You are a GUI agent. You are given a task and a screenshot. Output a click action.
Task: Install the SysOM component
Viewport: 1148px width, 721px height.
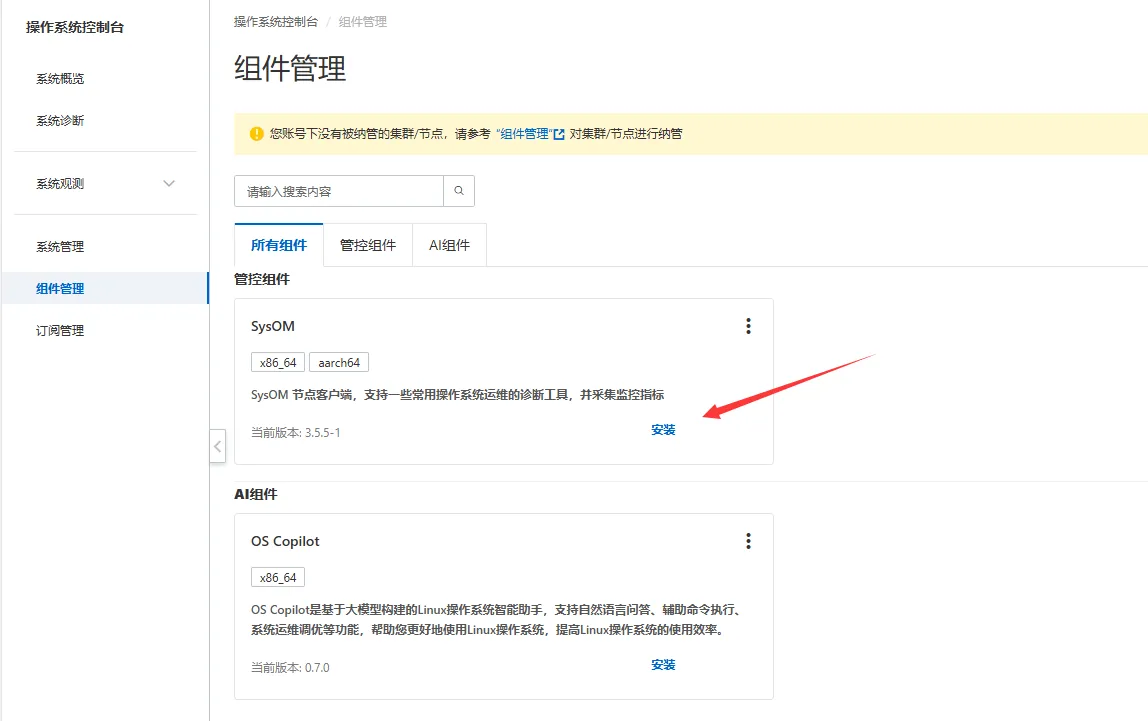(x=663, y=430)
